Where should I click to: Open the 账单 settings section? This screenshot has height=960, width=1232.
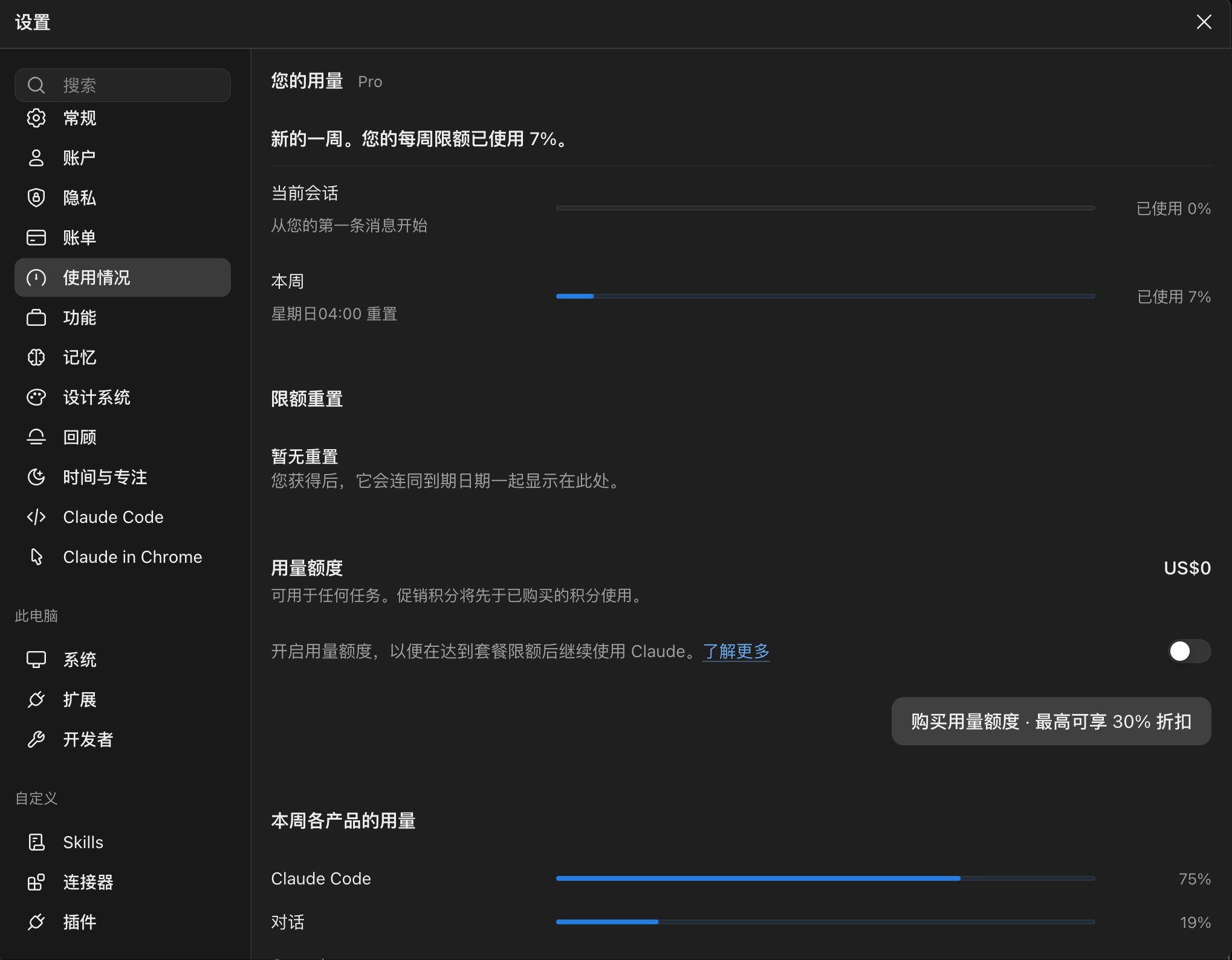click(123, 238)
